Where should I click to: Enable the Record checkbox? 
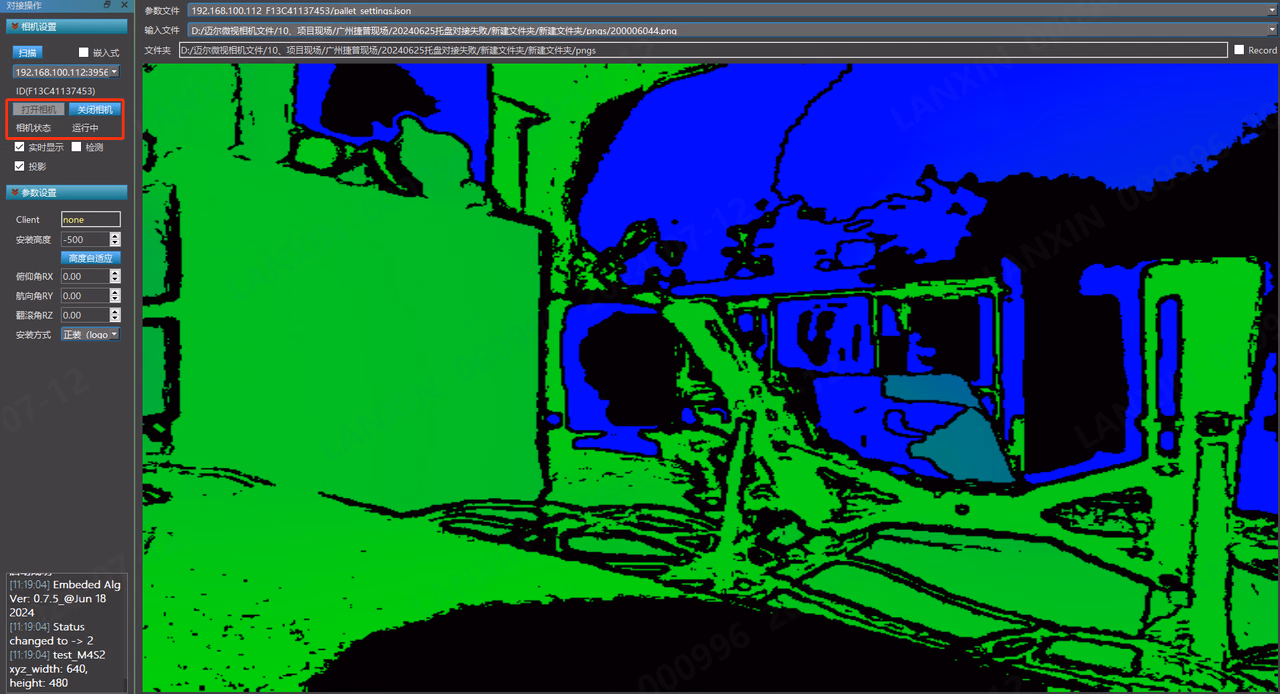click(1239, 50)
